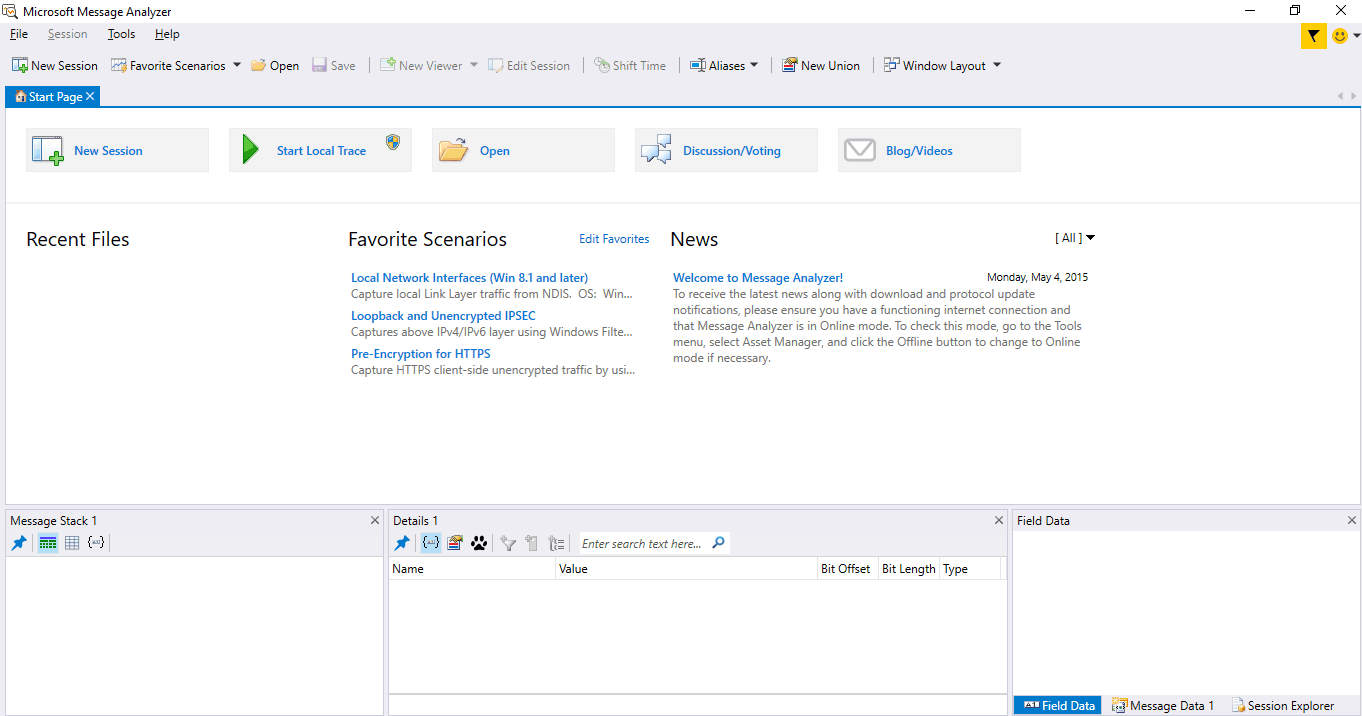Click the tab scroll right arrow
Viewport: 1362px width, 716px height.
coord(1354,96)
